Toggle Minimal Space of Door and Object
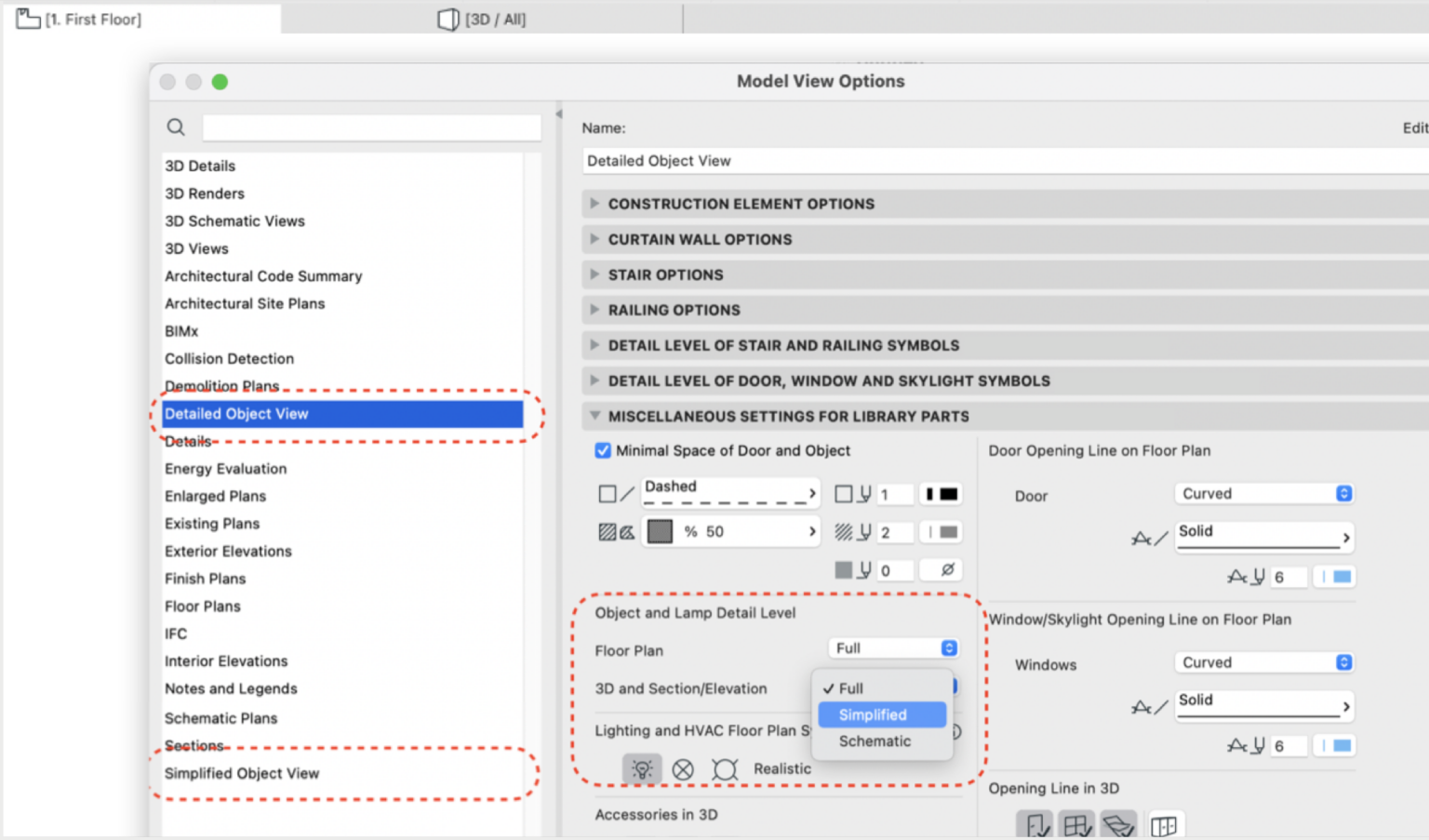 pos(602,450)
